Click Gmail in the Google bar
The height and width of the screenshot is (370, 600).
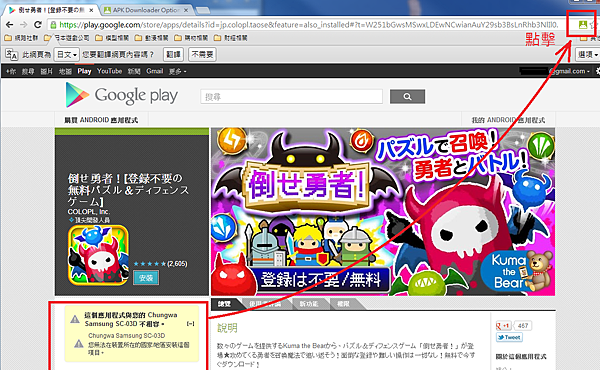pos(155,71)
